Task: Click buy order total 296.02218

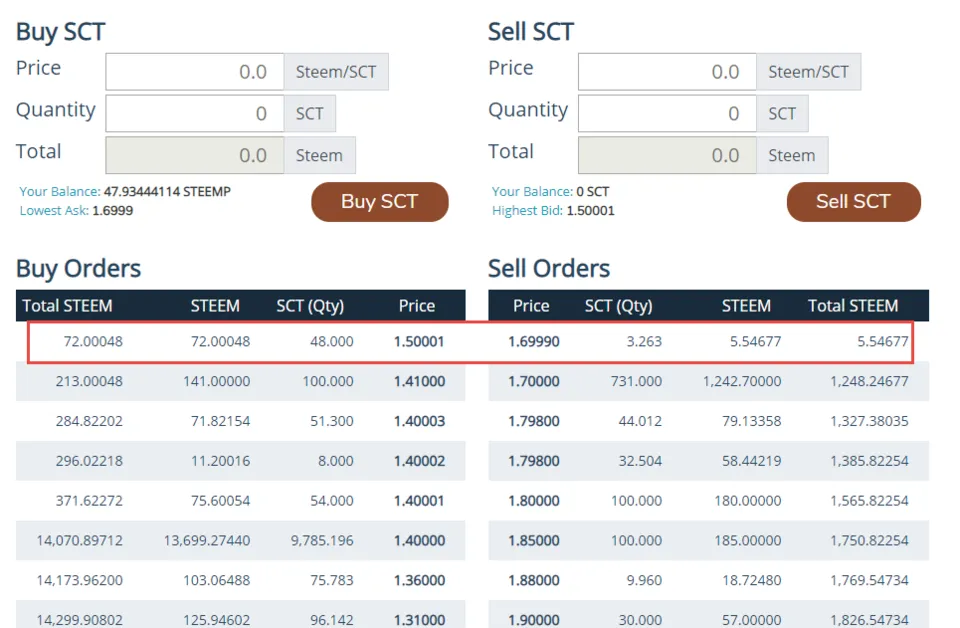Action: tap(89, 461)
